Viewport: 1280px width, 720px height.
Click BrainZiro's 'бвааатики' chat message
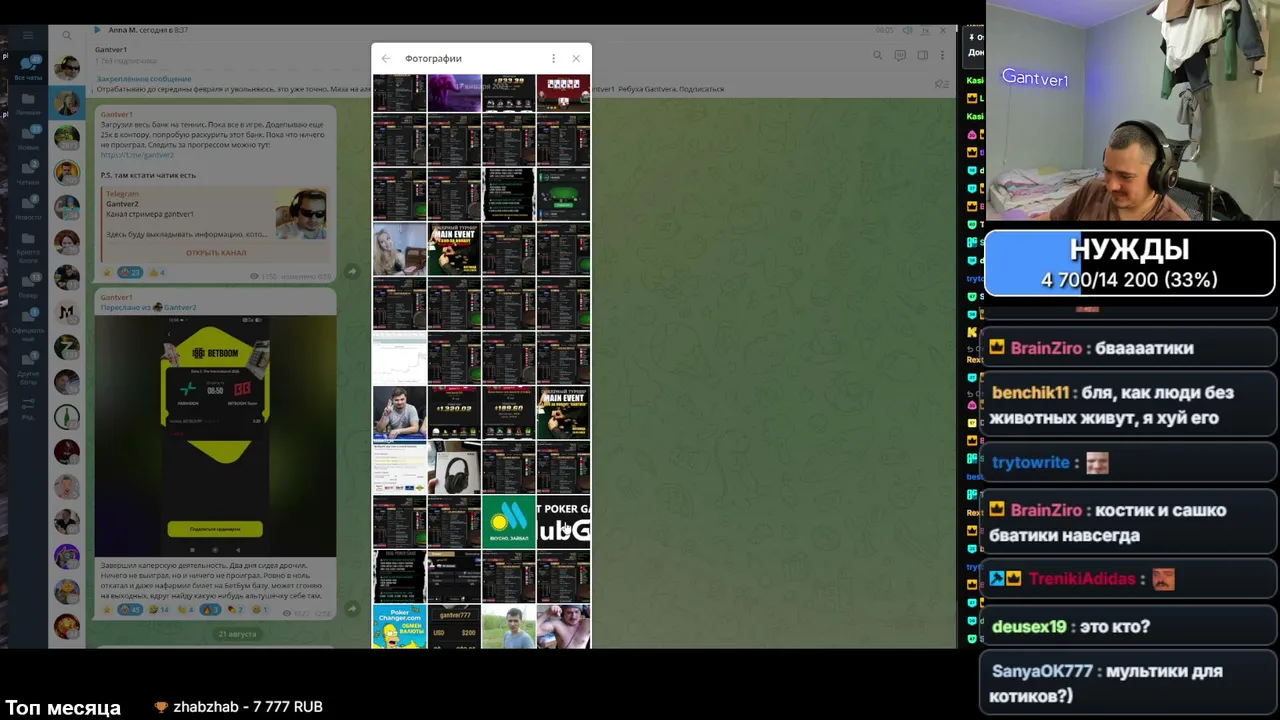1130,348
